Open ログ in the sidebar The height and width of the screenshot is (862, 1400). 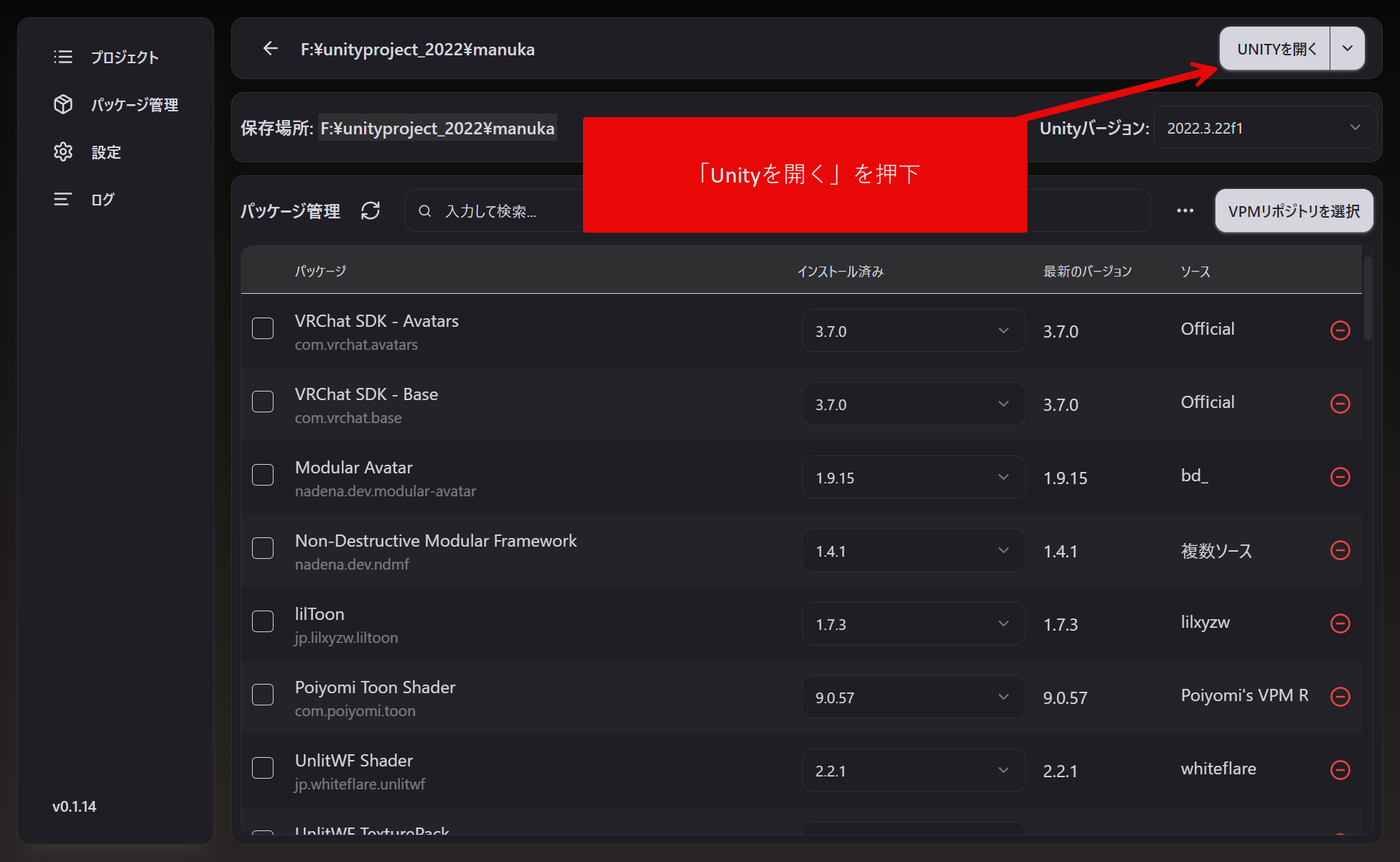tap(102, 199)
